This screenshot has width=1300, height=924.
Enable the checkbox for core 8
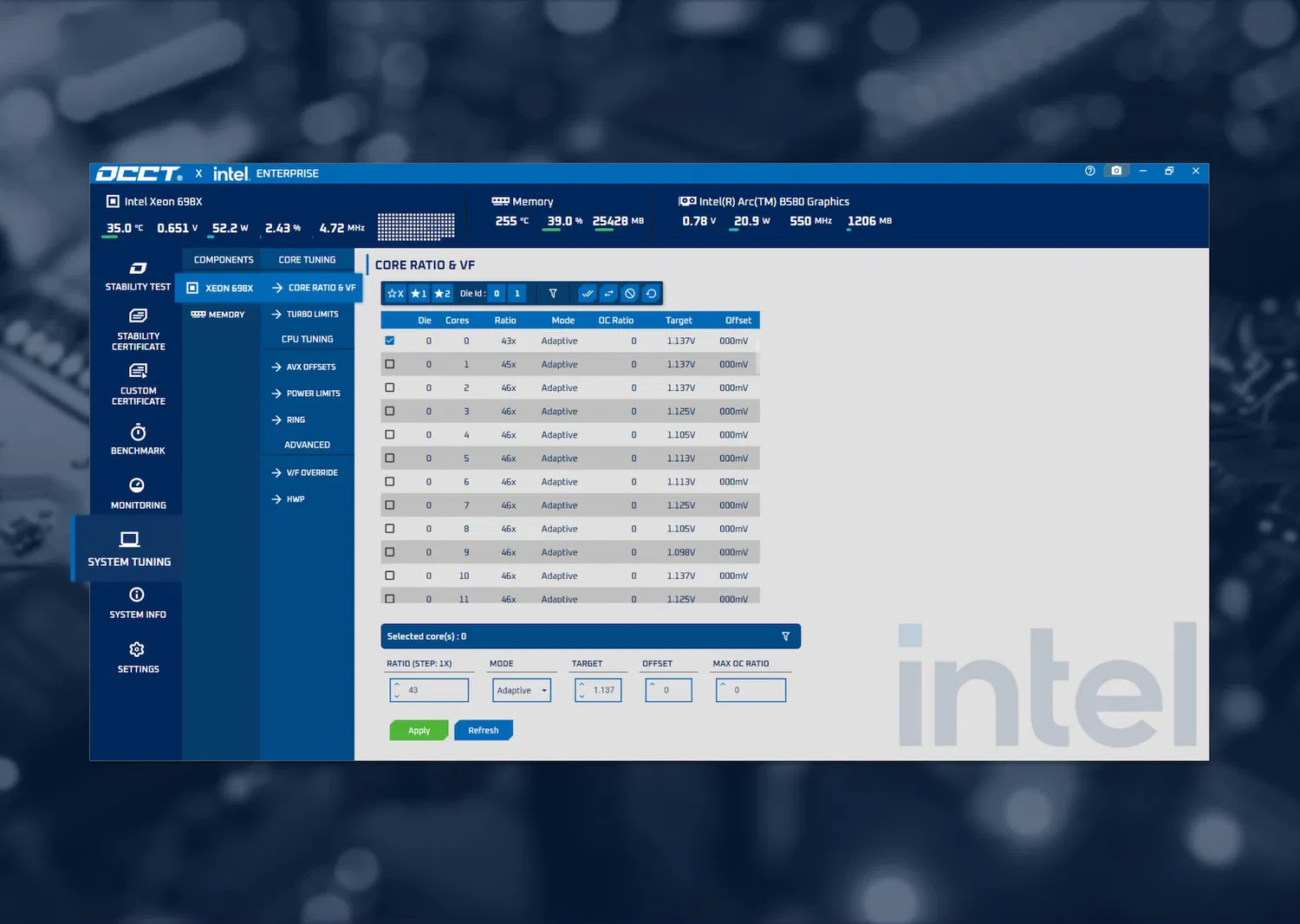point(390,528)
